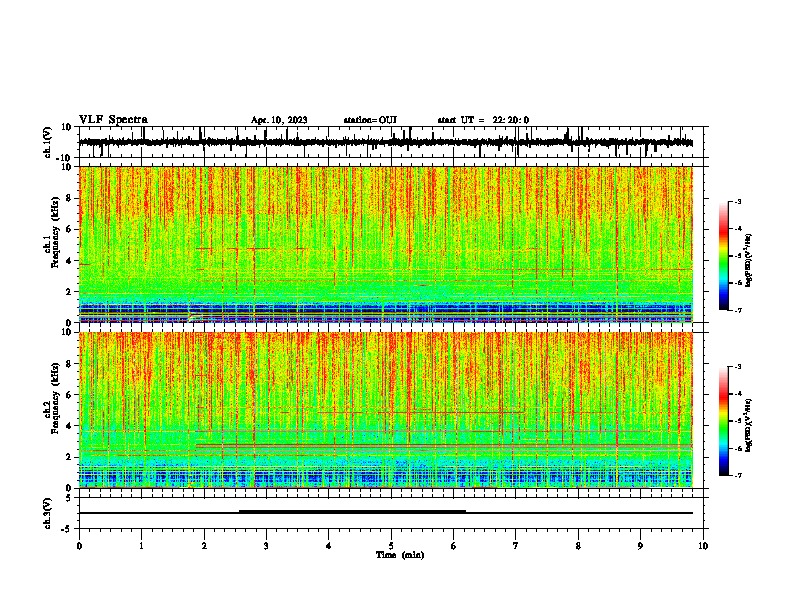The width and height of the screenshot is (792, 612).
Task: Click time axis tick label "5"
Action: tap(391, 546)
